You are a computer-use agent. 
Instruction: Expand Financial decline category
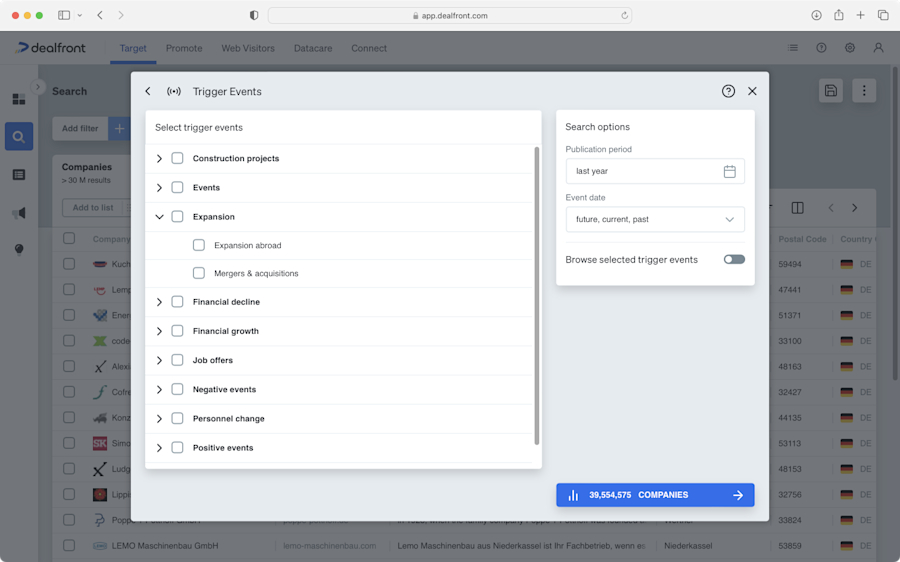pos(159,302)
